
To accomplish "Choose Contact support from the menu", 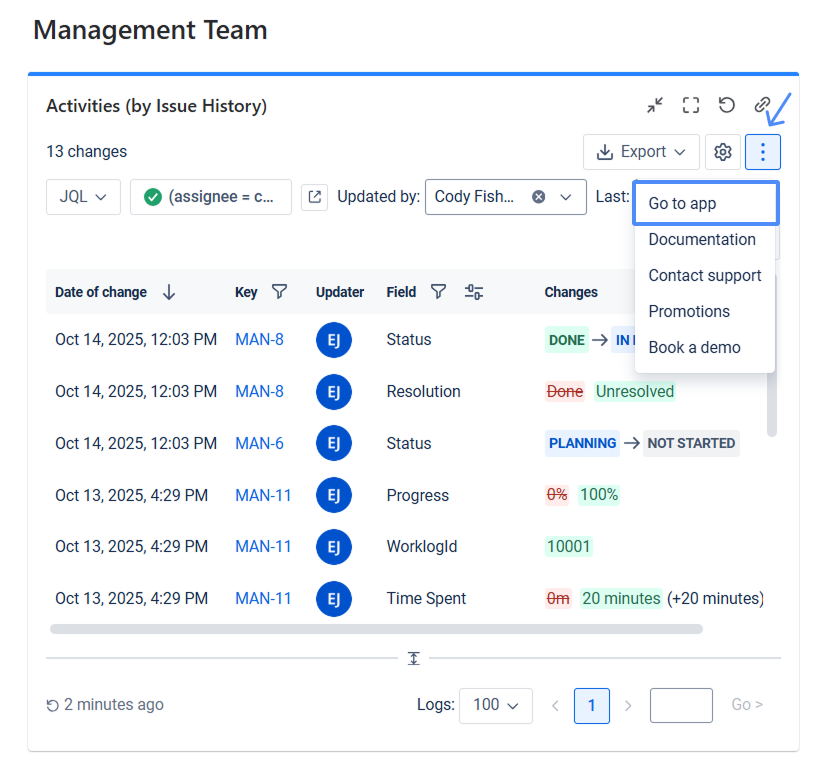I will [x=705, y=275].
